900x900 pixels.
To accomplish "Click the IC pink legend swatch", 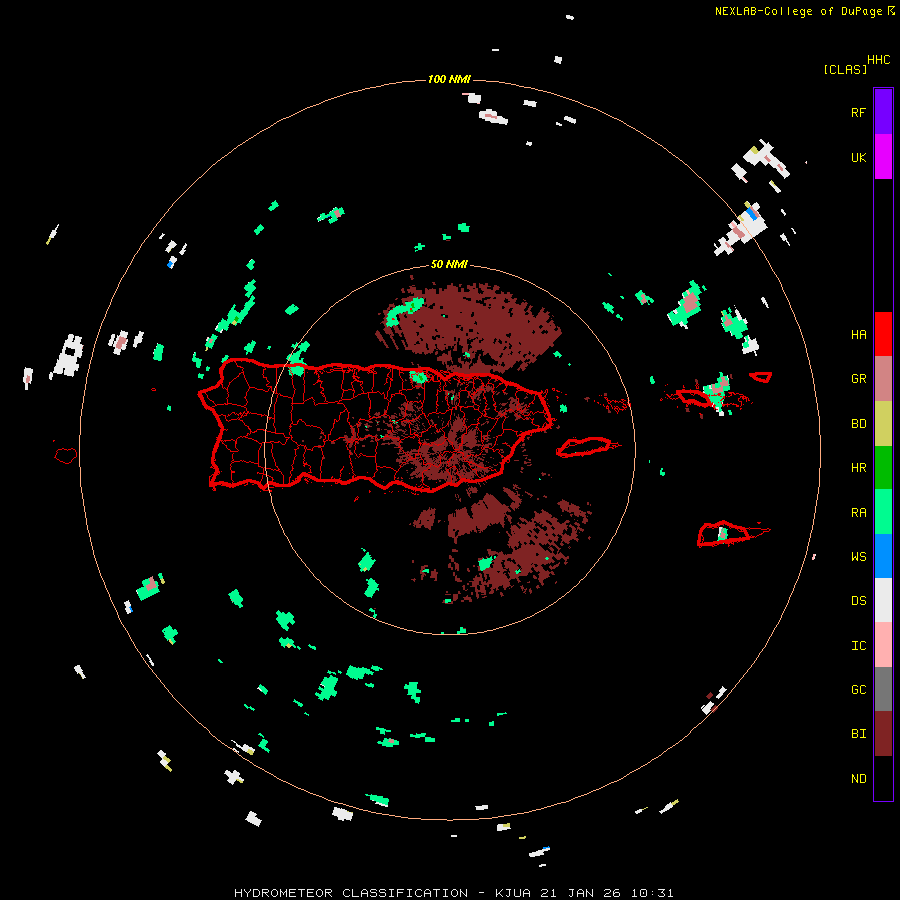I will [x=883, y=645].
